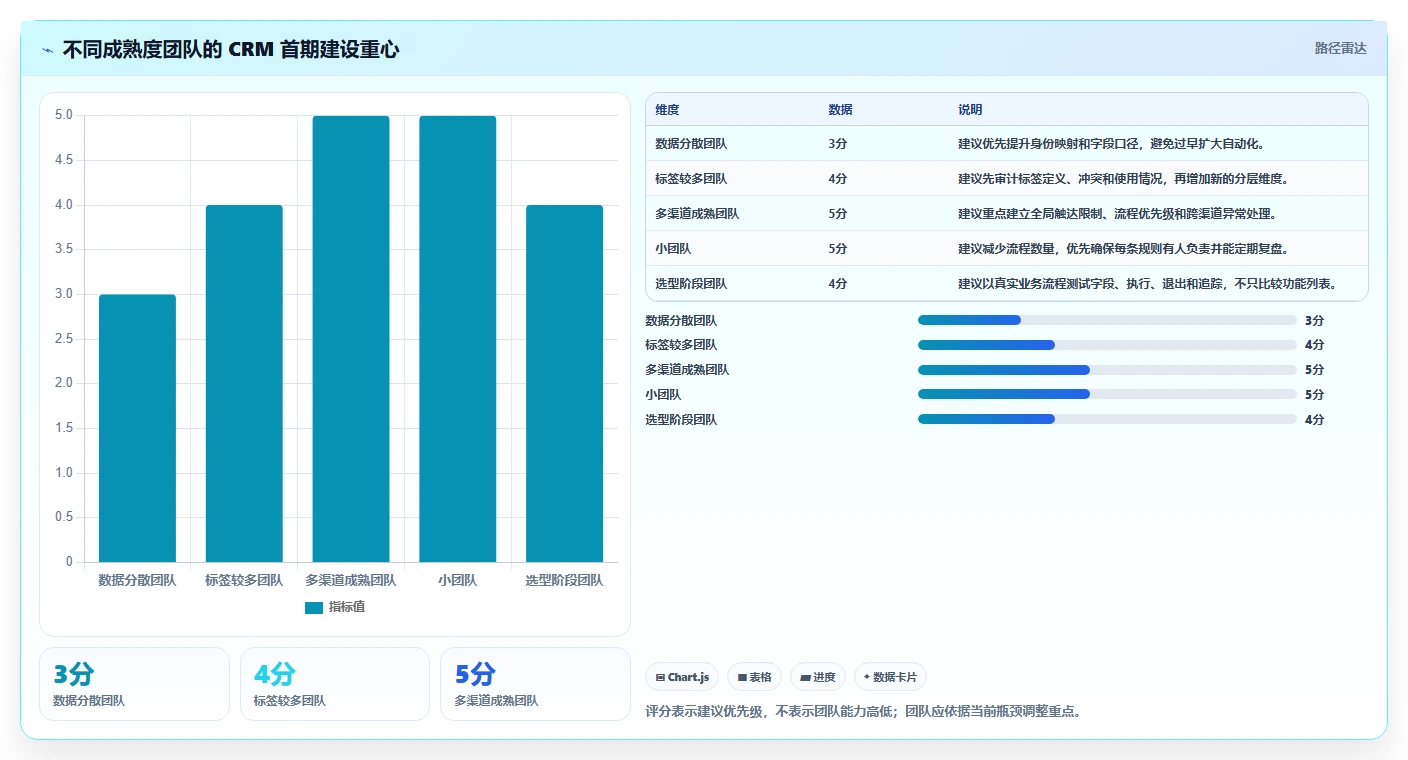Click the 4分 value beside the 选型阶段团队 progress bar

coord(1314,420)
